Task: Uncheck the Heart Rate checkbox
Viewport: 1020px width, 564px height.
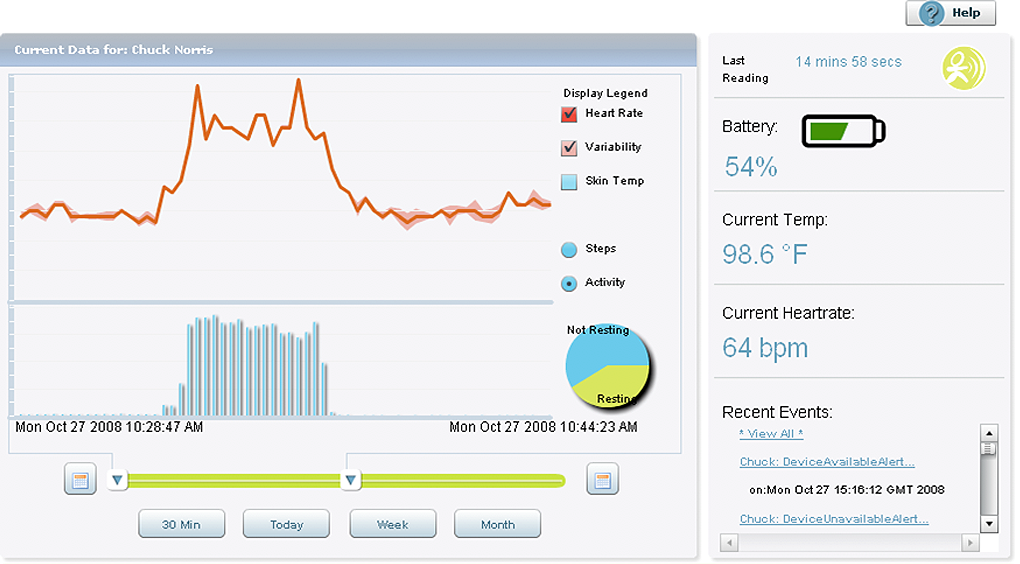Action: (x=569, y=114)
